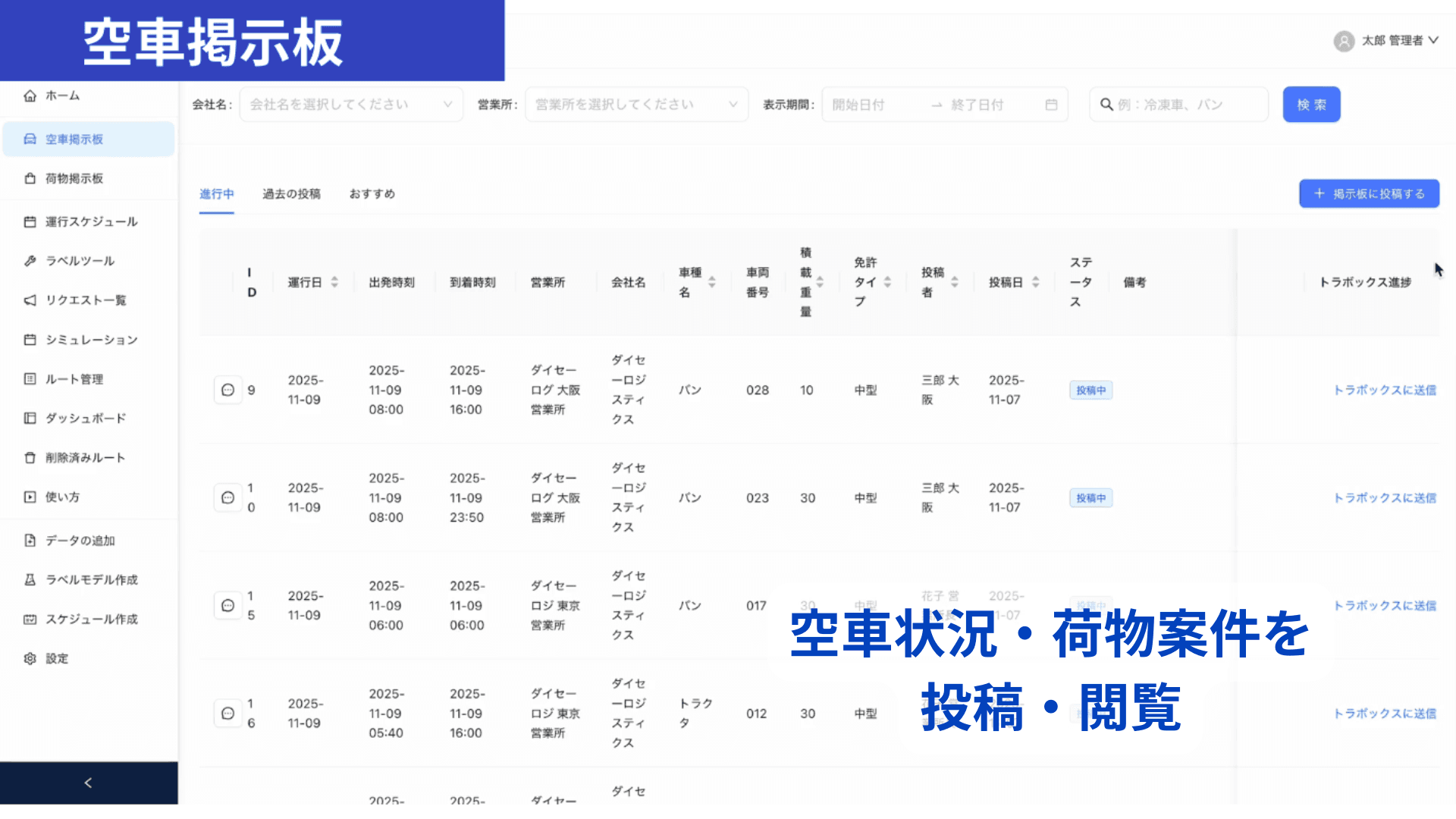The height and width of the screenshot is (819, 1456).
Task: Click the ラベルツール wrench icon
Action: (30, 261)
